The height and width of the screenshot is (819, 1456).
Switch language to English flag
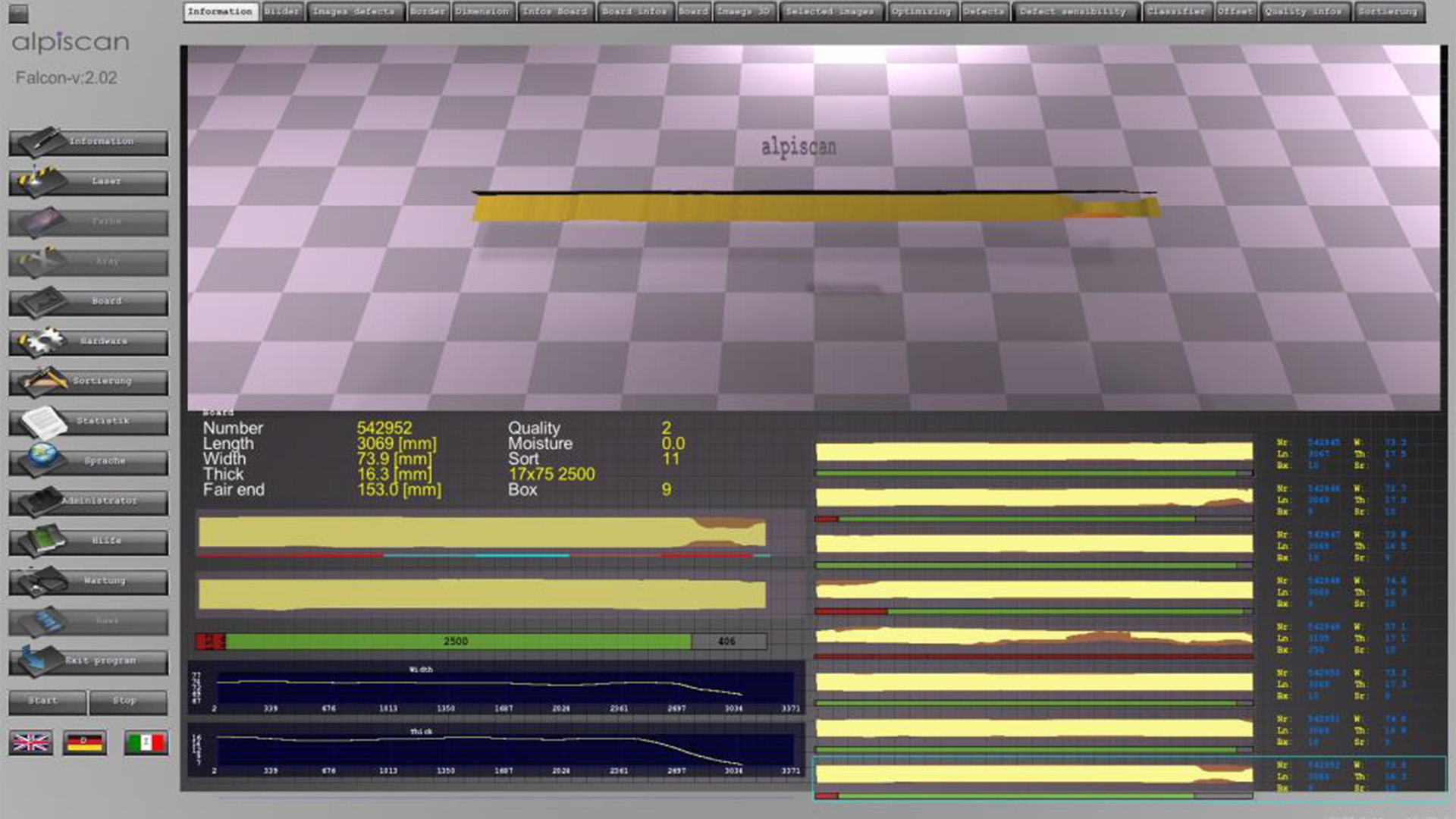click(x=31, y=742)
